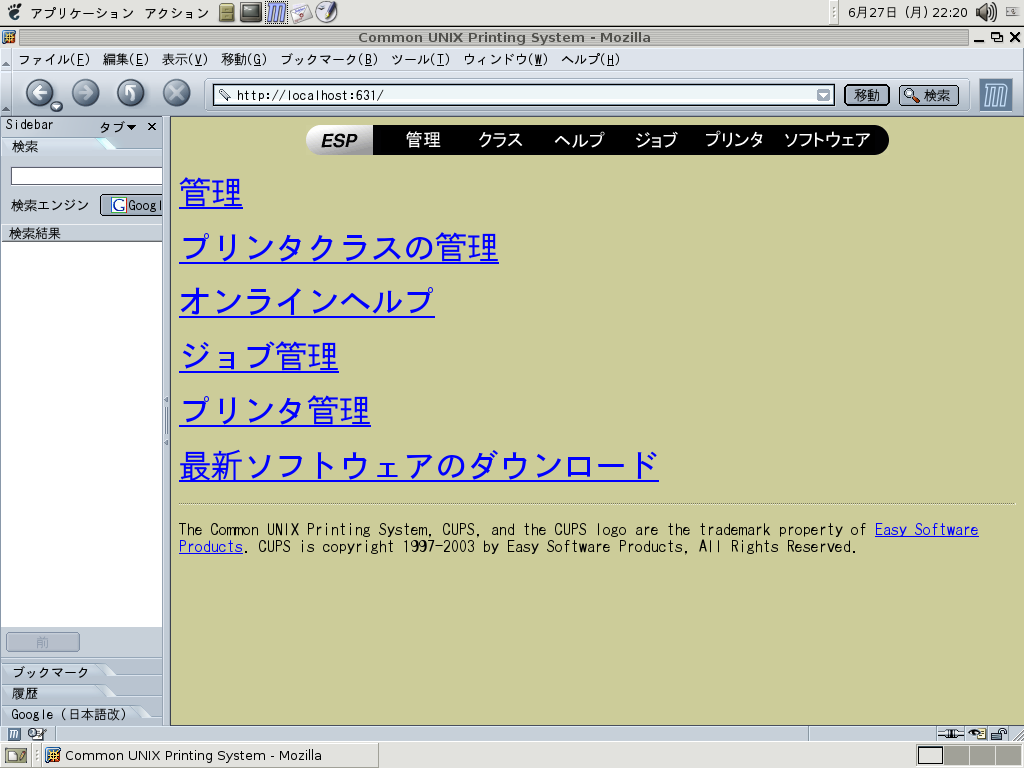Switch to the first workspace in the pager
The width and height of the screenshot is (1024, 768).
(x=930, y=756)
